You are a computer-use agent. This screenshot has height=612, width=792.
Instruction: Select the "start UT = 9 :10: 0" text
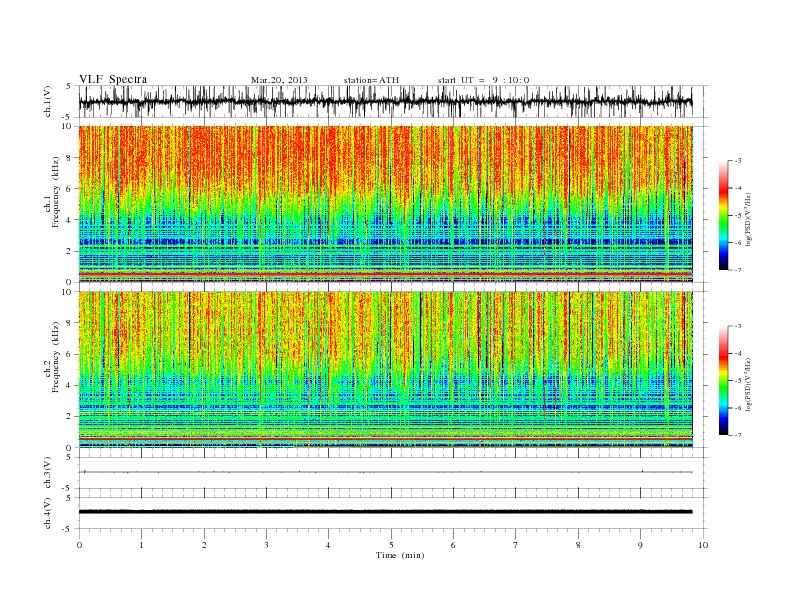[483, 80]
